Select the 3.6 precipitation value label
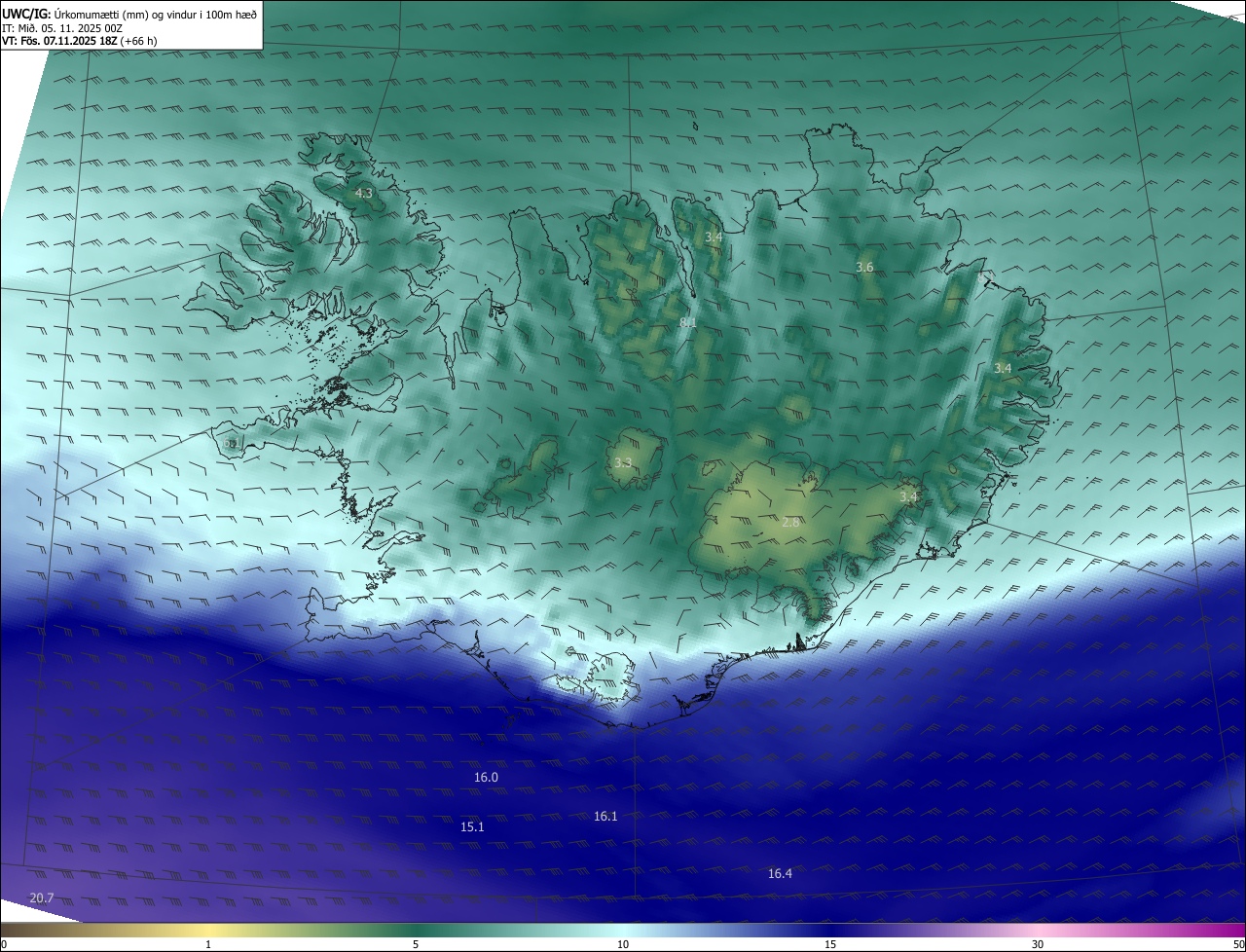 tap(864, 267)
